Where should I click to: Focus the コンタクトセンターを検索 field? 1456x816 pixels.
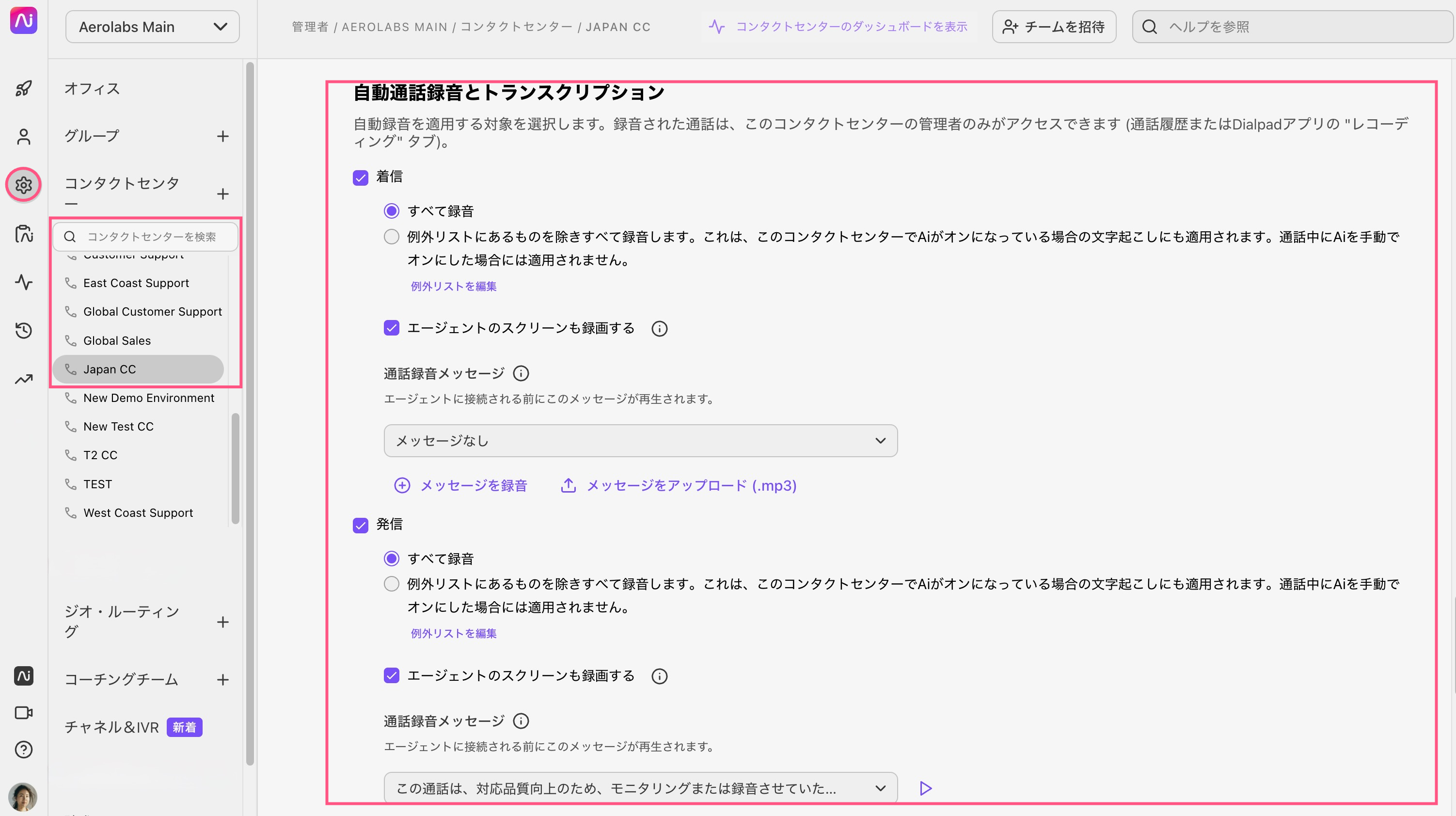pyautogui.click(x=145, y=237)
